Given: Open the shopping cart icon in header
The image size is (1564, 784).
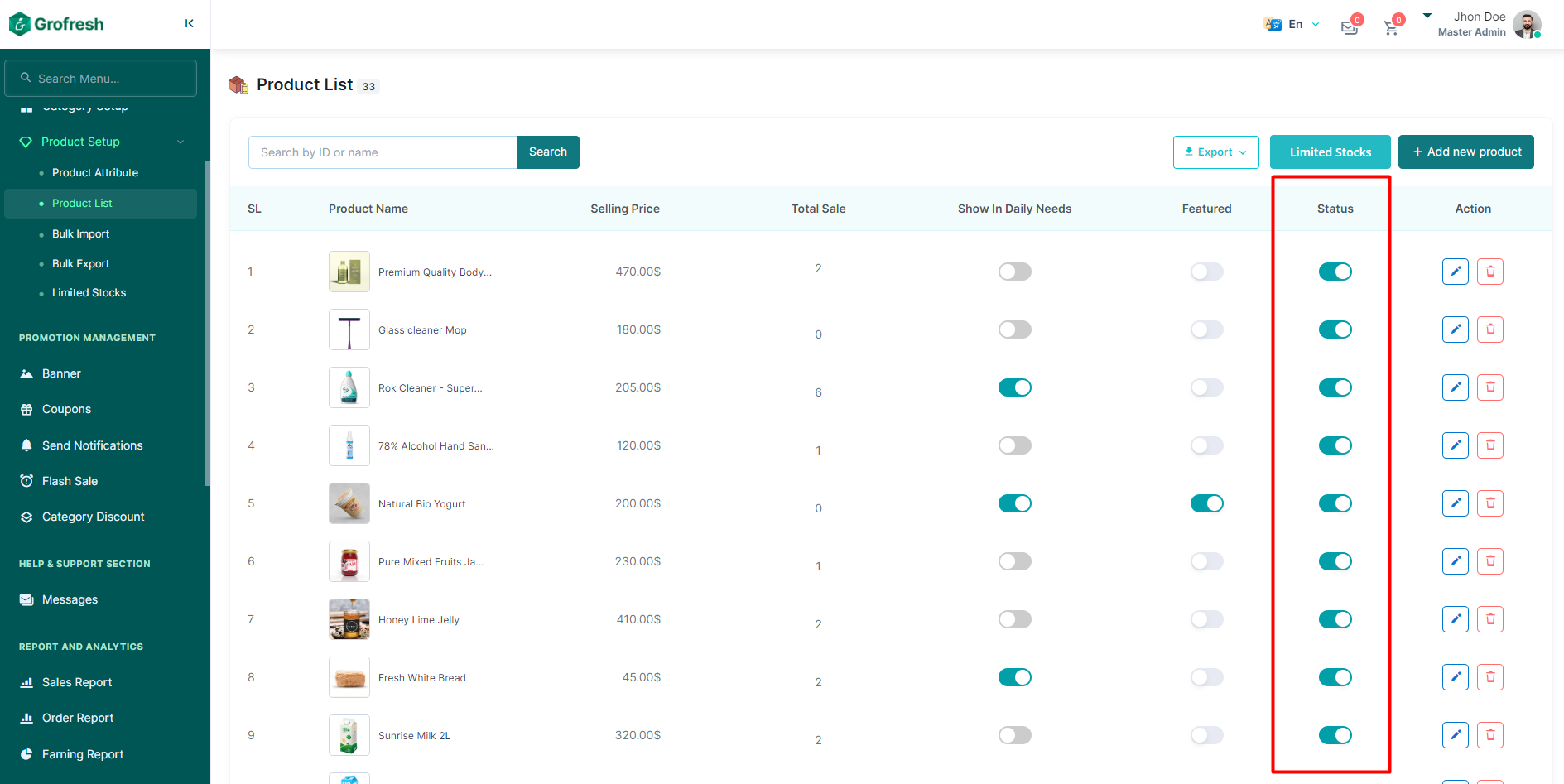Looking at the screenshot, I should [x=1391, y=27].
